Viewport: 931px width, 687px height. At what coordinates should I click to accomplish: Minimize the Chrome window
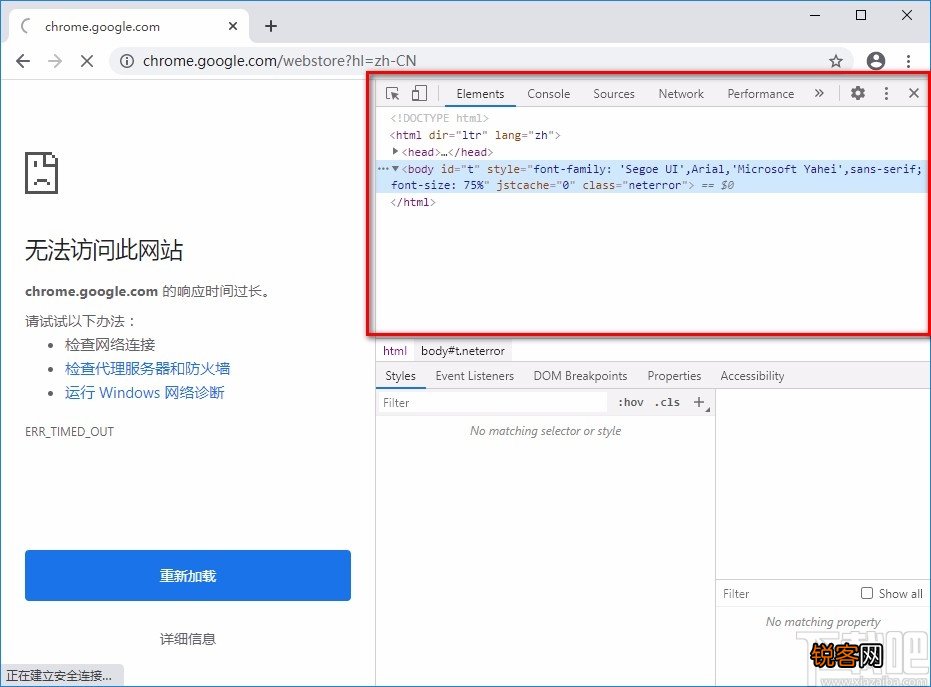pos(815,15)
